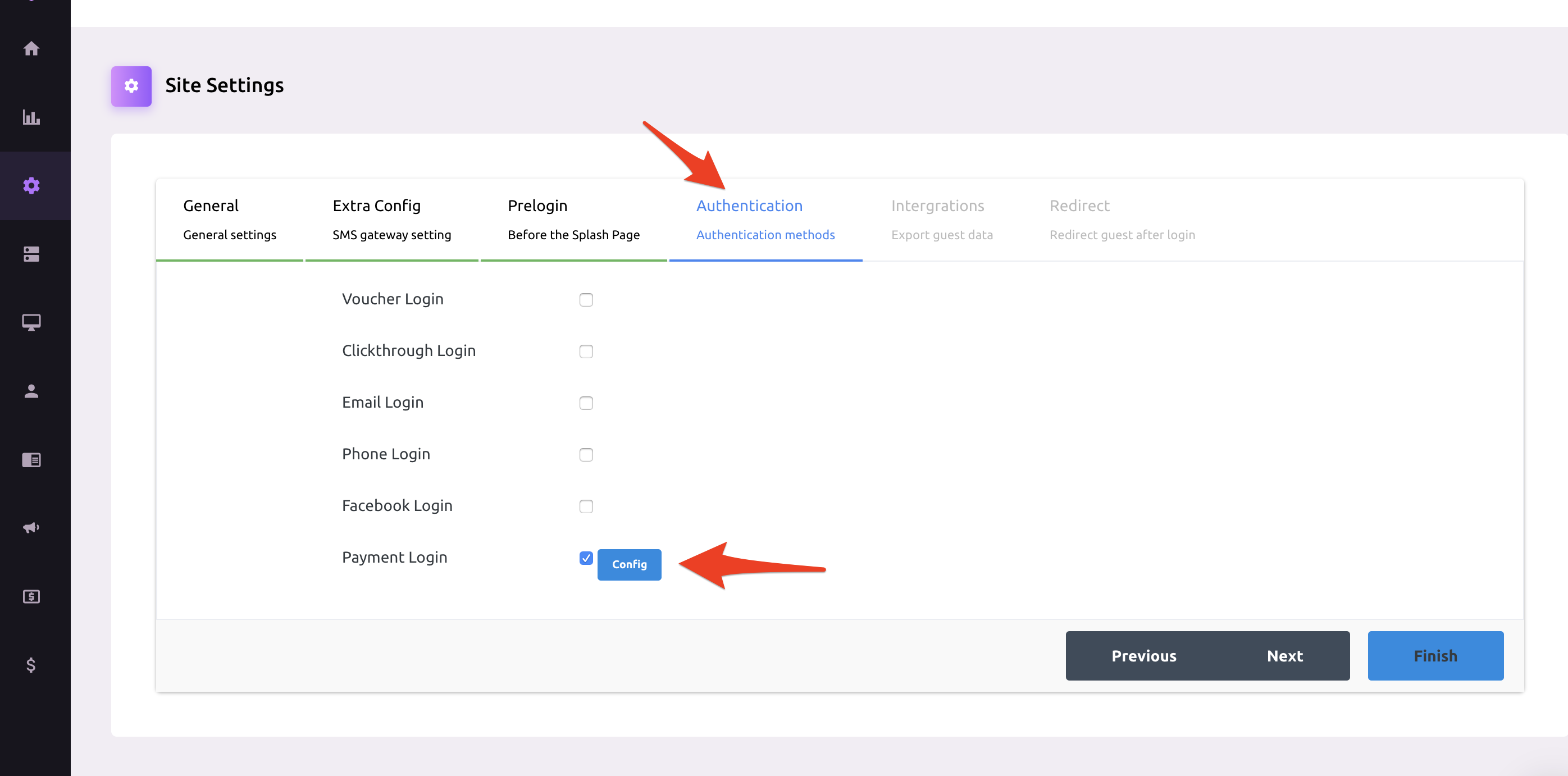Enable the Clickthrough Login checkbox
Viewport: 1568px width, 776px height.
click(586, 351)
